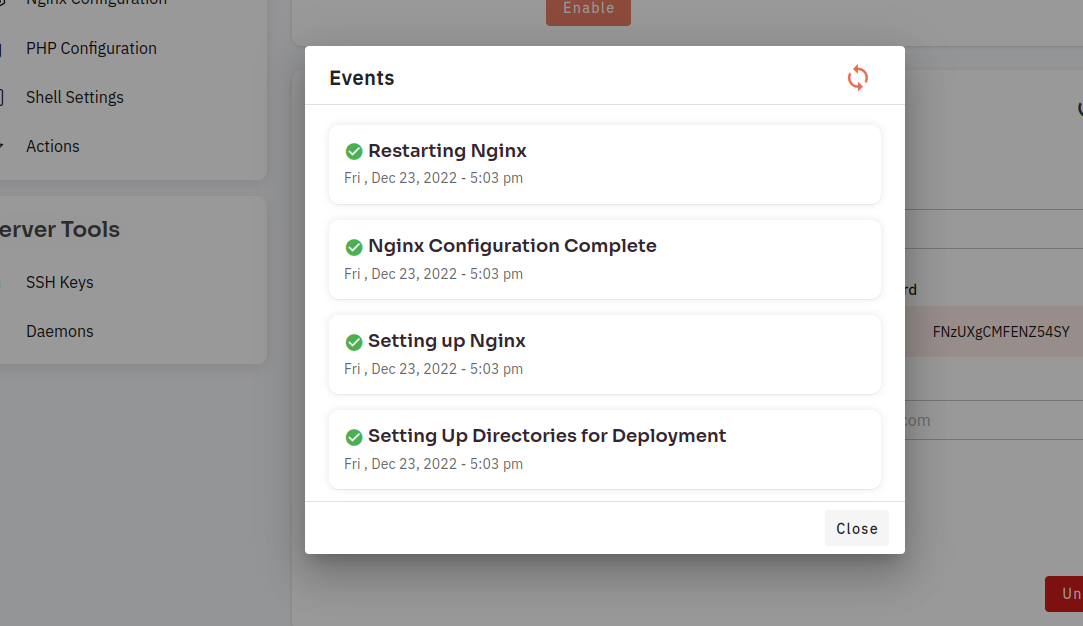Click the Enable button behind the dialog

588,10
